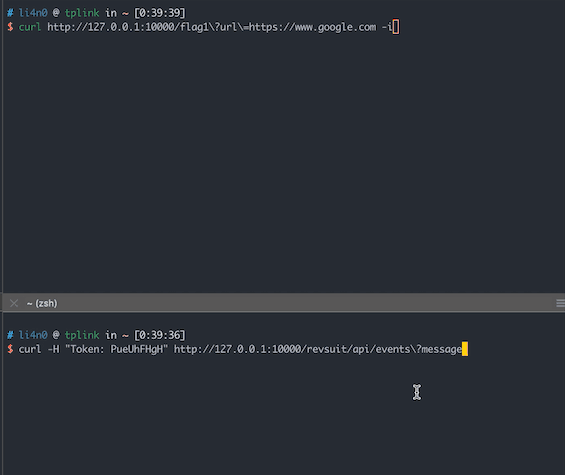Click the revsuit/api/events URL
The width and height of the screenshot is (565, 475).
click(x=318, y=349)
